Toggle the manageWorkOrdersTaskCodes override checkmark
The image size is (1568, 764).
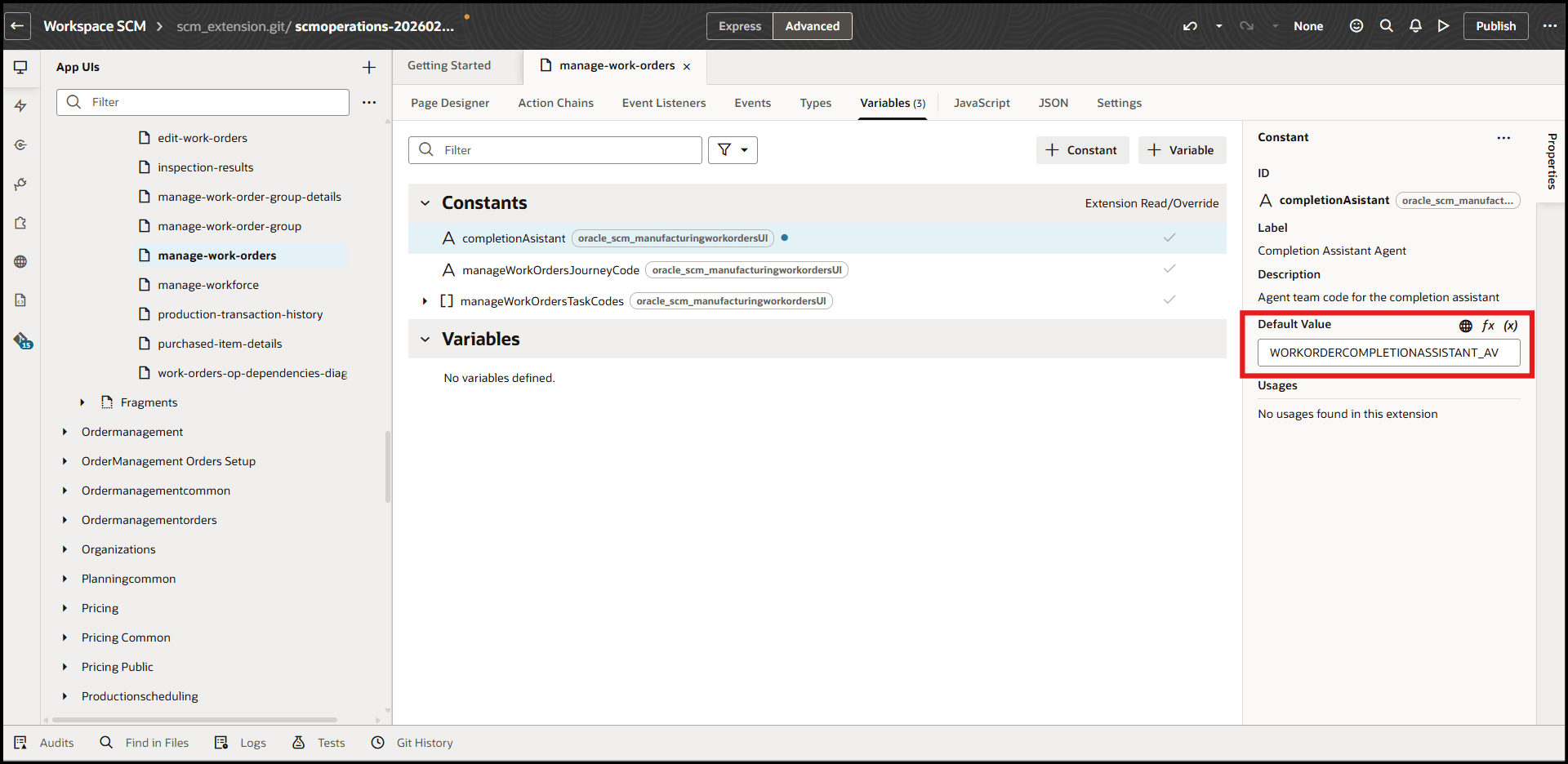click(1169, 300)
